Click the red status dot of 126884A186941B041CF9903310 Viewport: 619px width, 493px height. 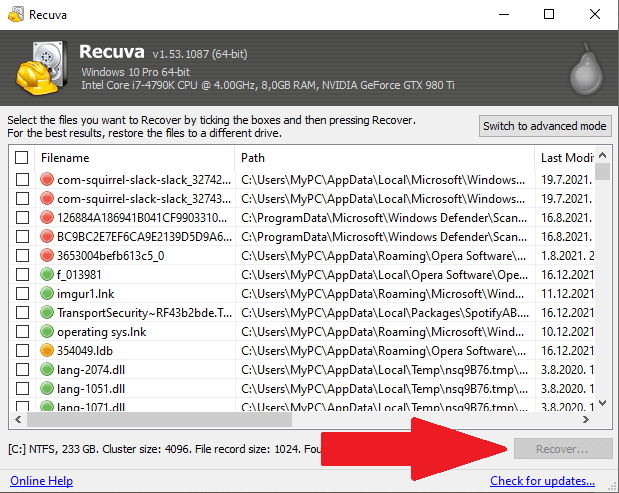pos(47,217)
